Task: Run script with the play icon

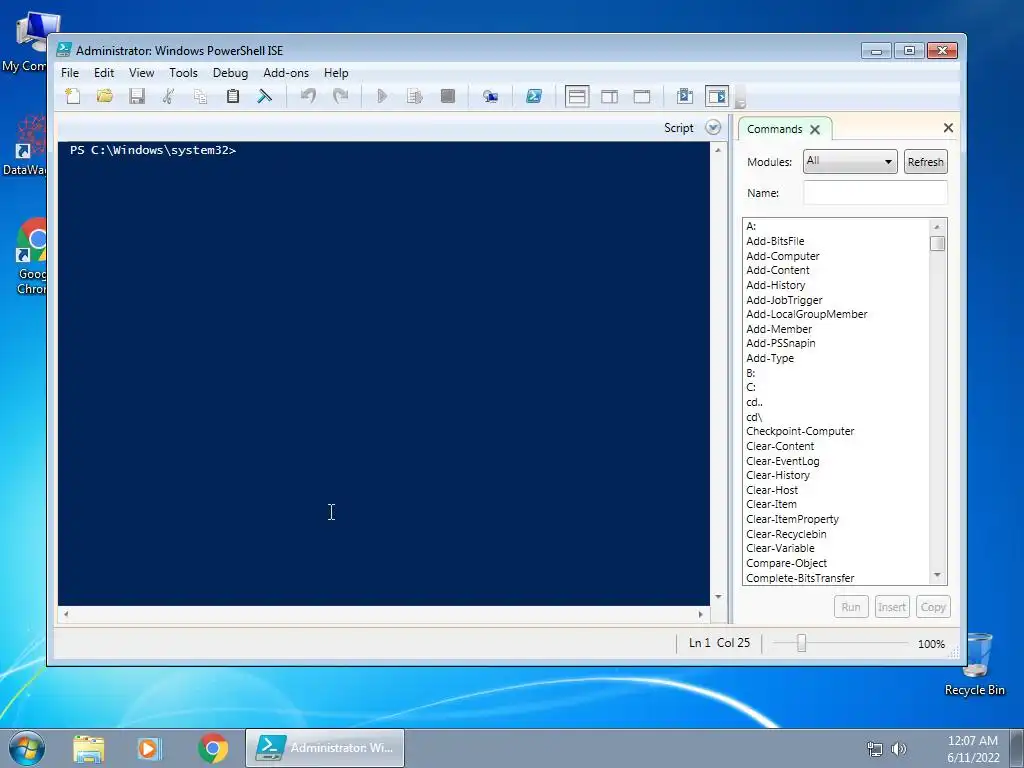Action: click(382, 97)
